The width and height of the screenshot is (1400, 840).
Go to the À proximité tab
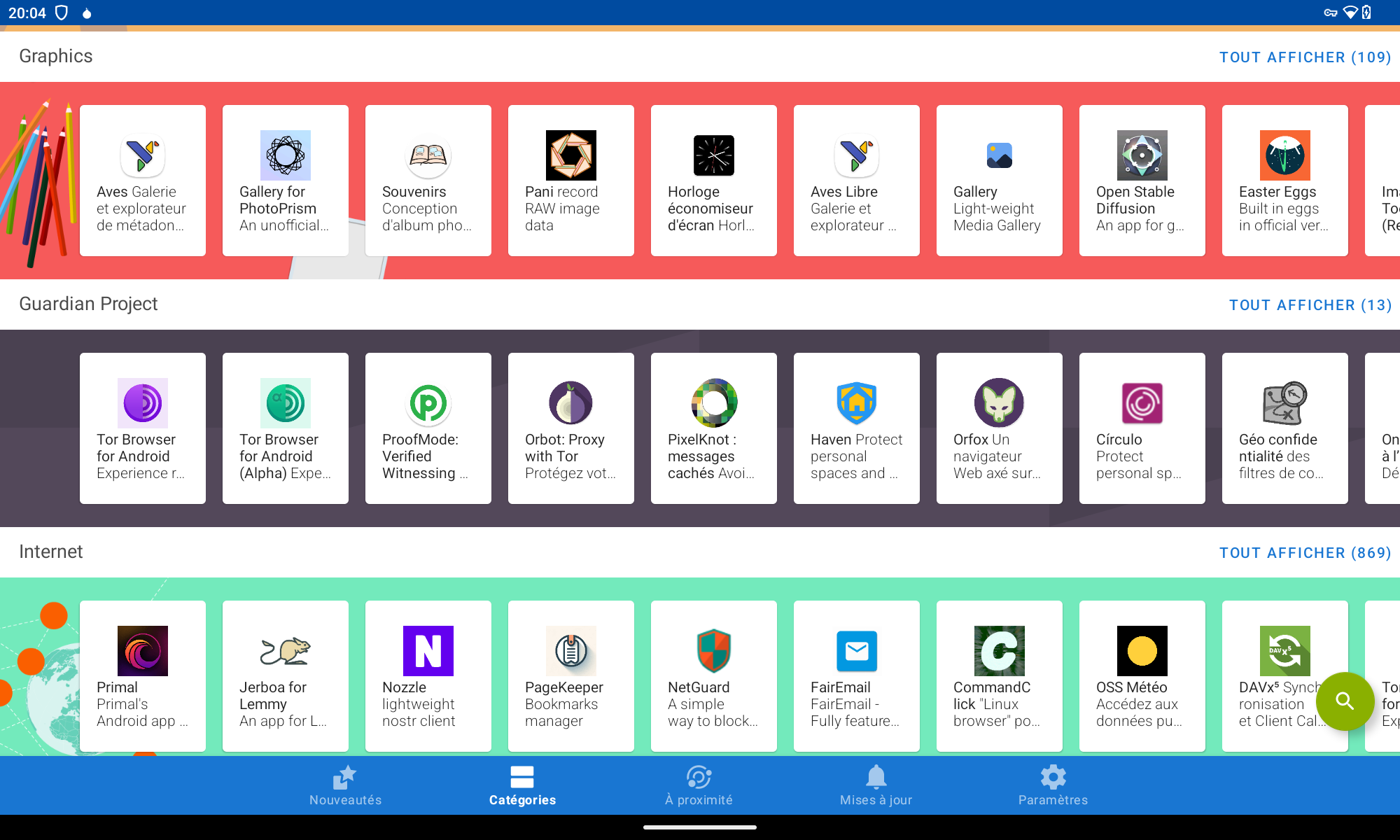coord(699,785)
